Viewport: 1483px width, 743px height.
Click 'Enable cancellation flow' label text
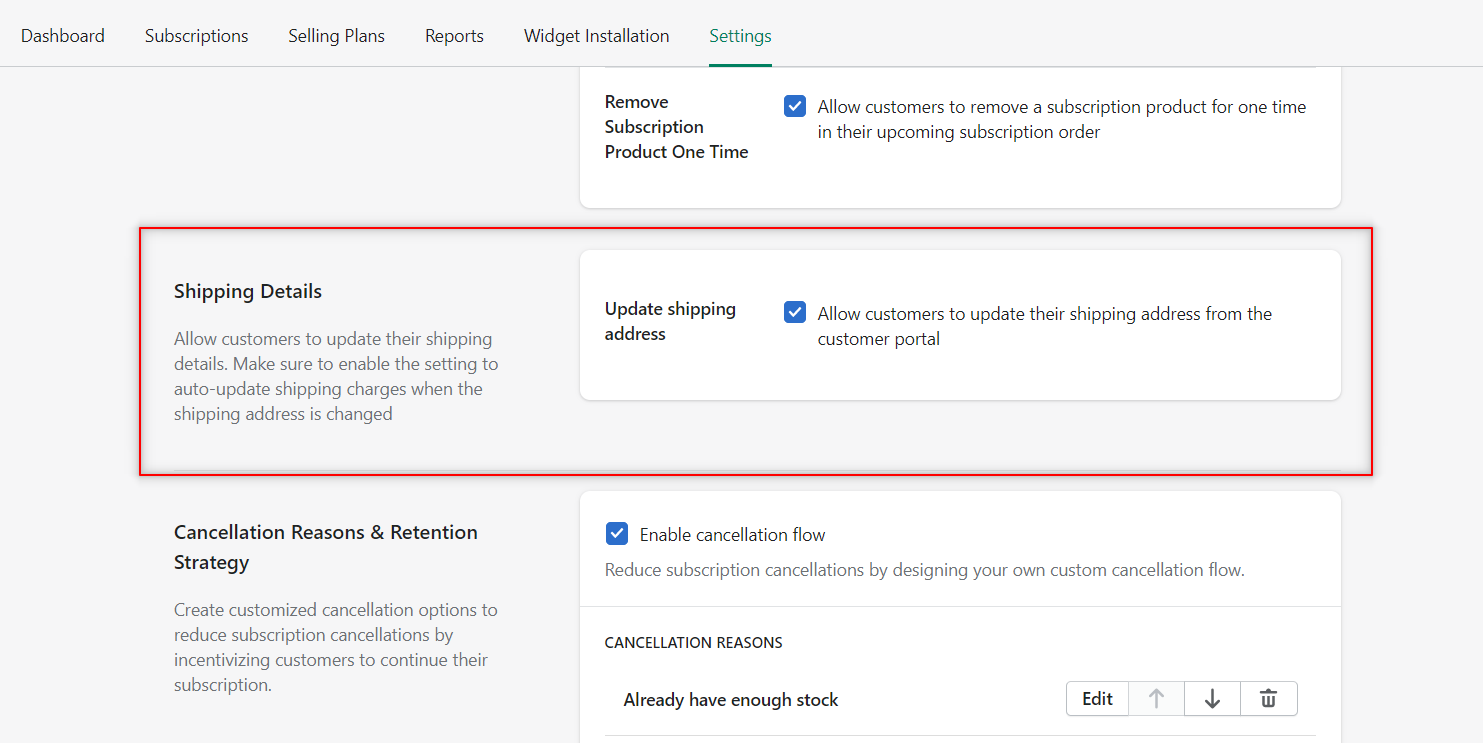click(733, 535)
